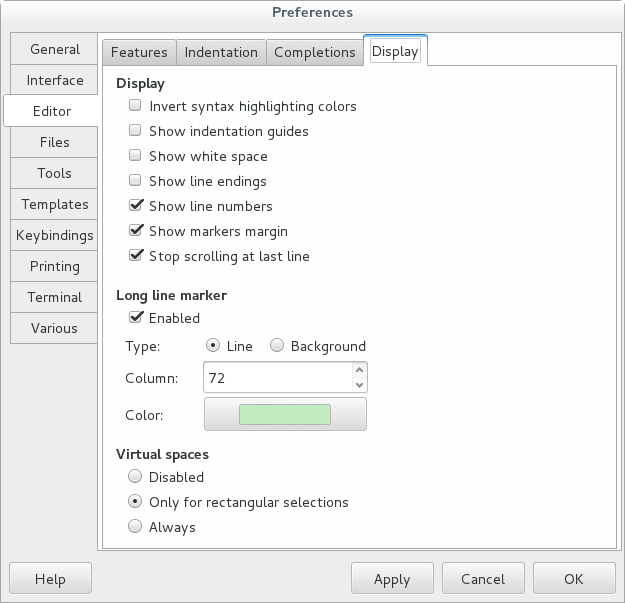The width and height of the screenshot is (625, 603).
Task: Check the Show line endings box
Action: click(136, 181)
